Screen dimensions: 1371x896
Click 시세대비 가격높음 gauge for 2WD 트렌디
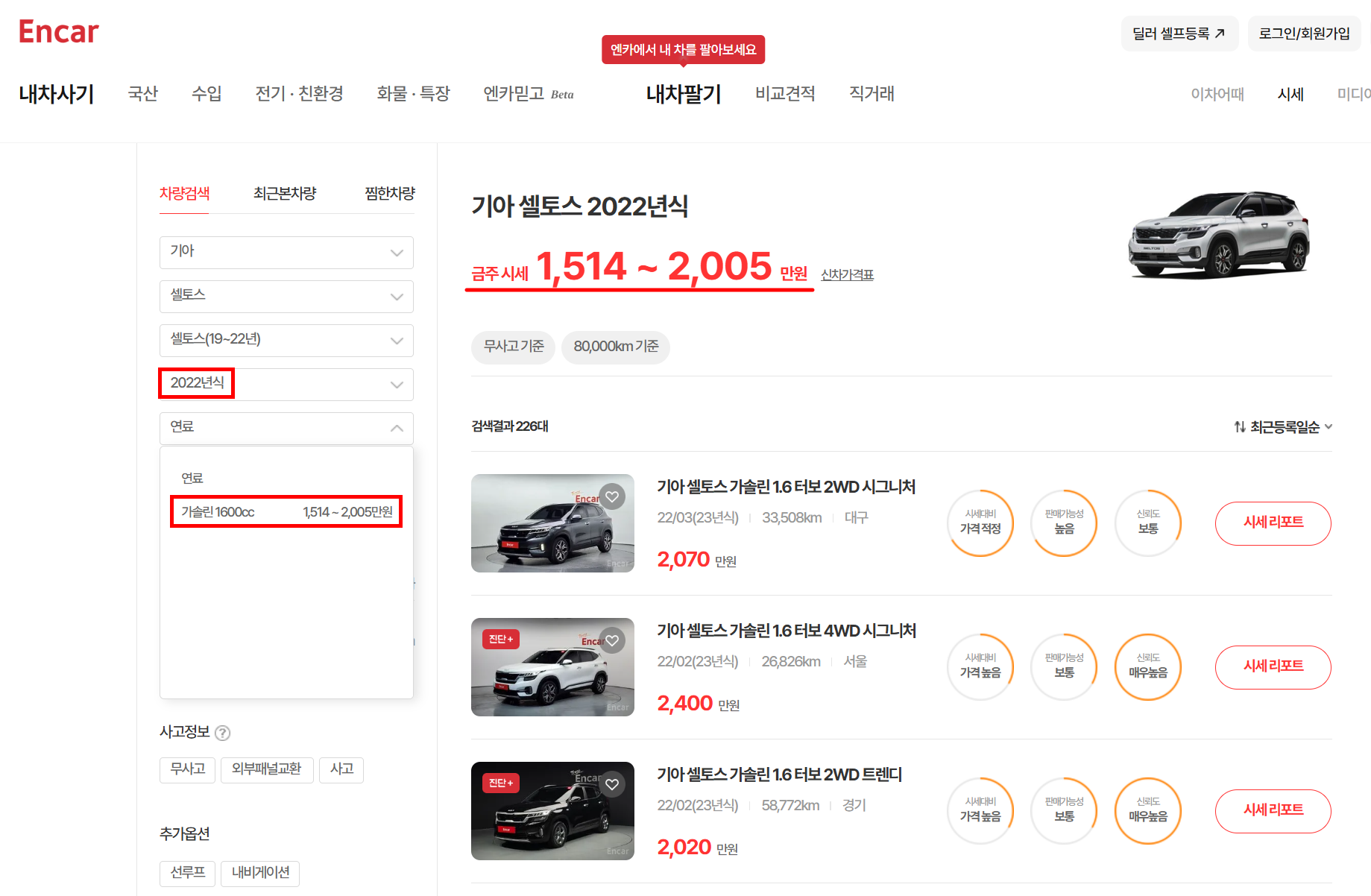click(980, 811)
